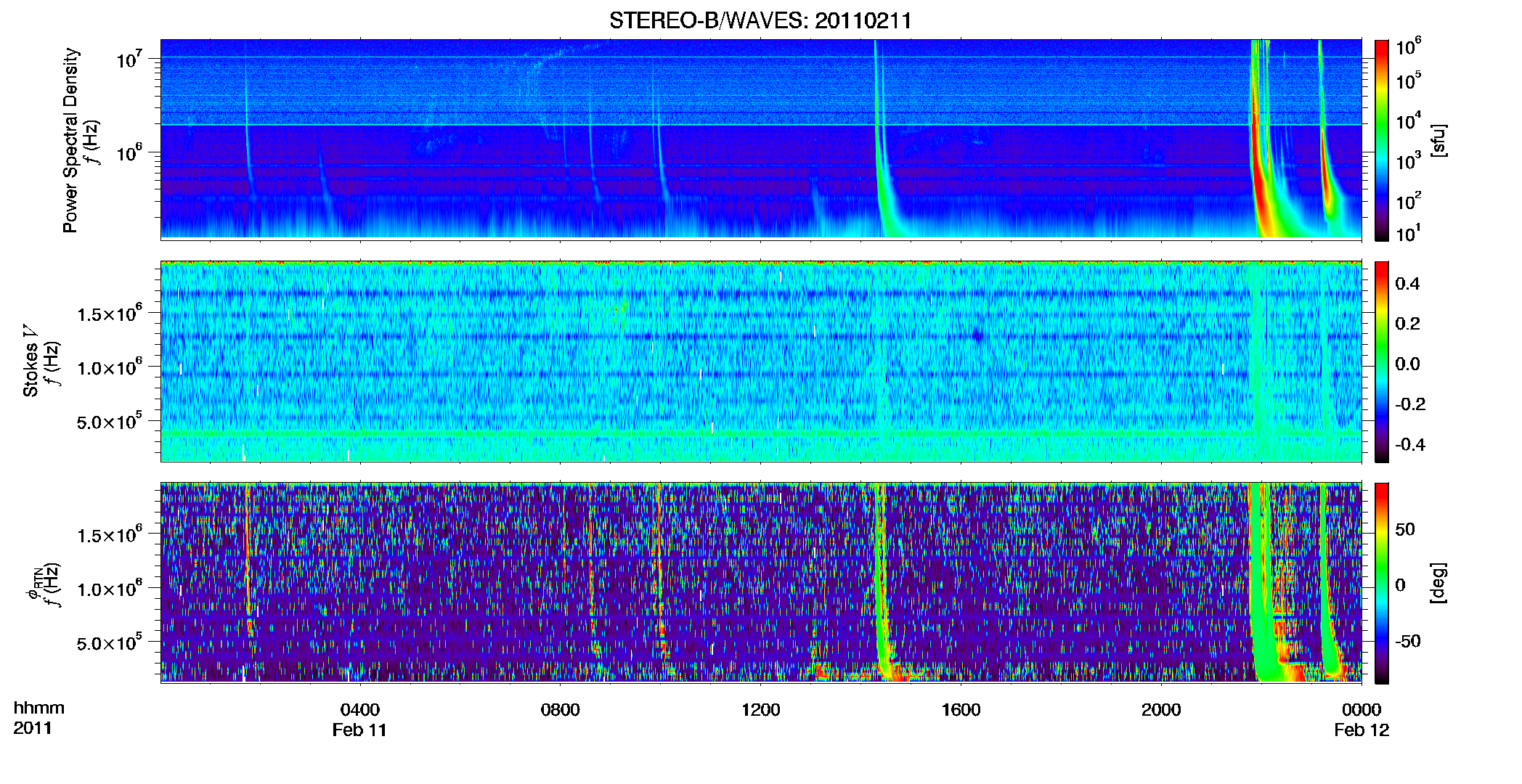Image resolution: width=1522 pixels, height=784 pixels.
Task: Select the Power Spectral Density axis label
Action: pos(70,140)
